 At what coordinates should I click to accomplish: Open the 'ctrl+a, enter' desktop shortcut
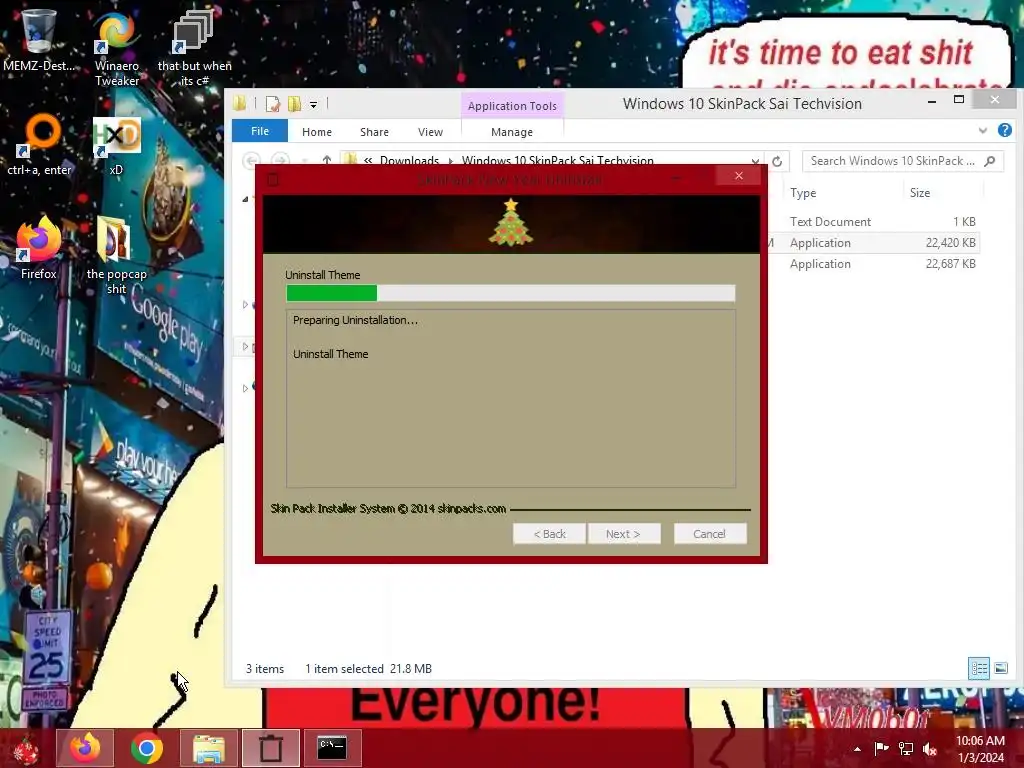(x=39, y=145)
